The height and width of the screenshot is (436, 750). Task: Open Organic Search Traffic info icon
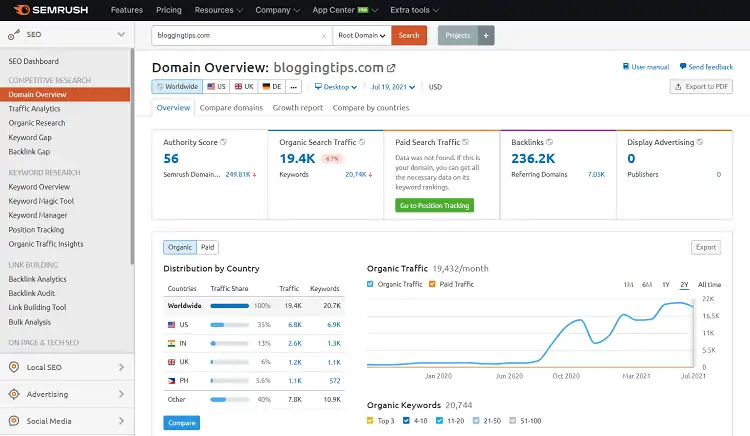(x=362, y=142)
